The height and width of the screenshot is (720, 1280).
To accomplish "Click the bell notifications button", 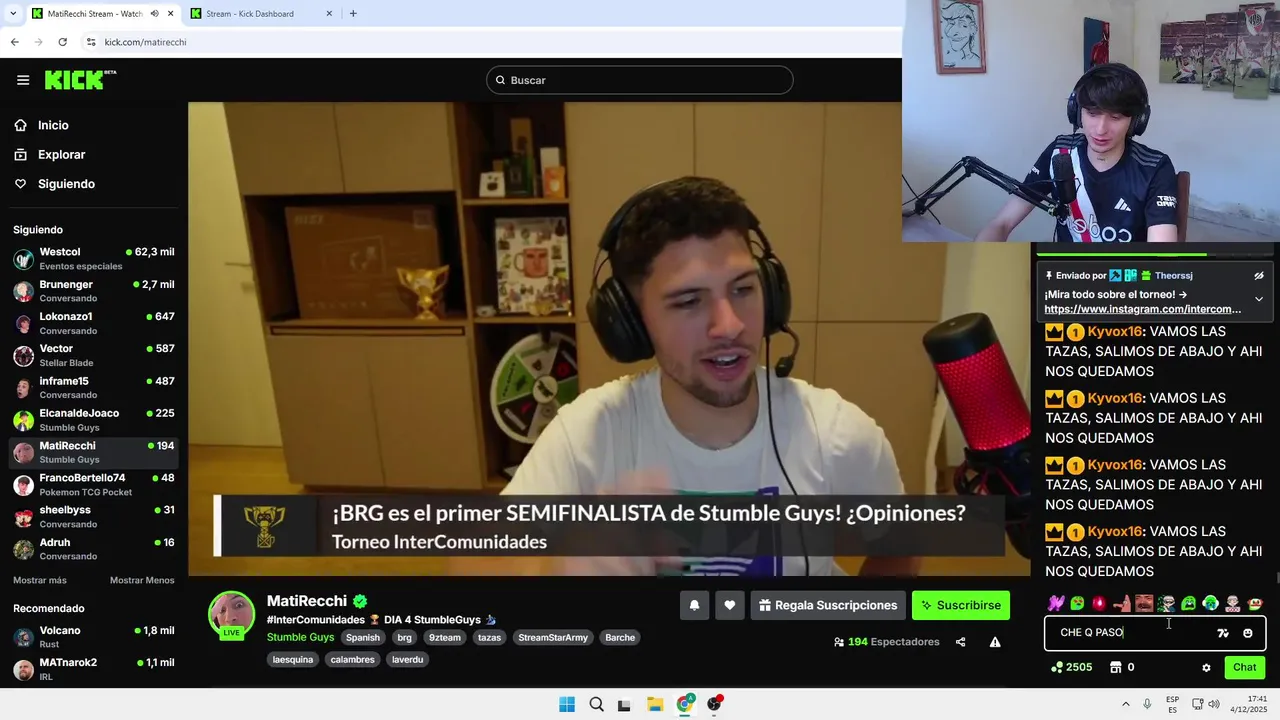I will [694, 605].
